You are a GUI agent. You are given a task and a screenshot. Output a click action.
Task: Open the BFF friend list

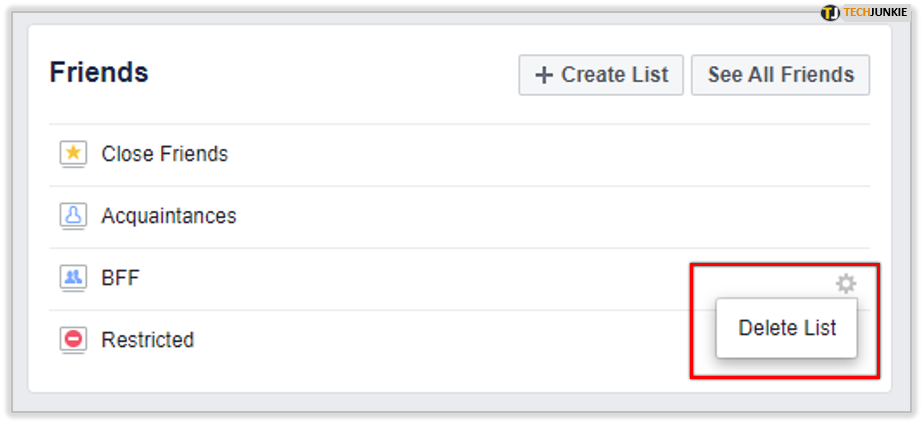point(120,278)
